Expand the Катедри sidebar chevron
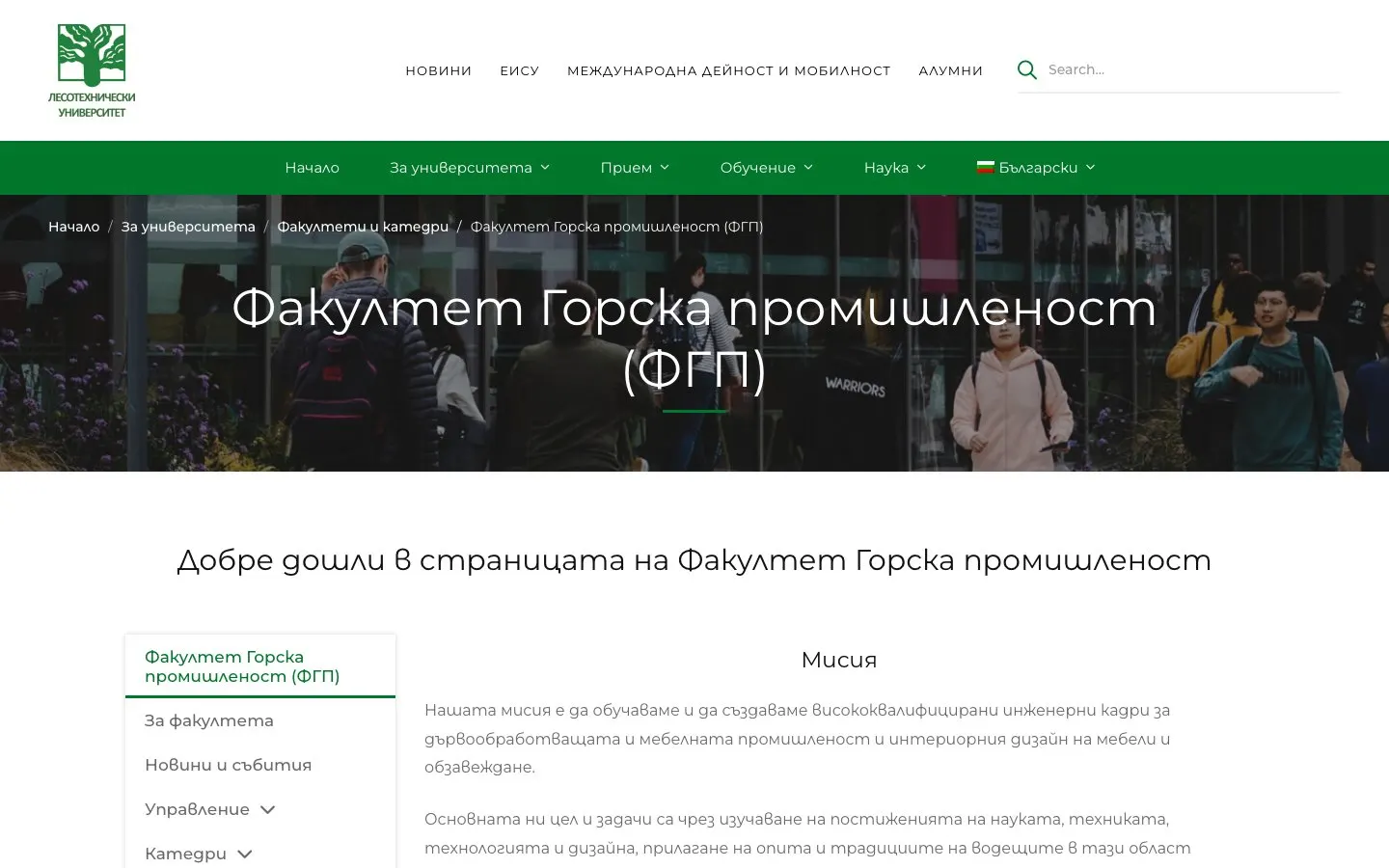Screen dimensions: 1389x868 245,854
